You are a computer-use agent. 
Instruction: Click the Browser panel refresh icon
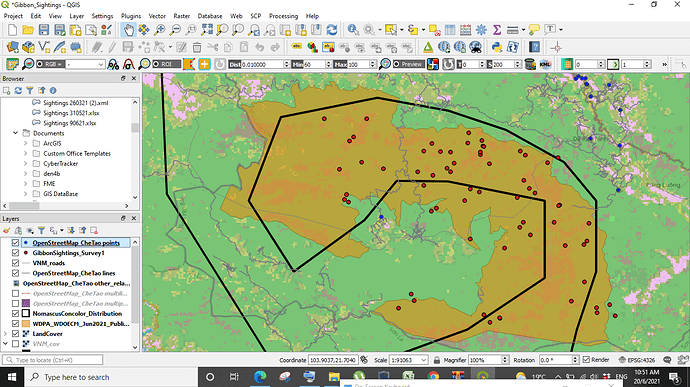click(18, 90)
